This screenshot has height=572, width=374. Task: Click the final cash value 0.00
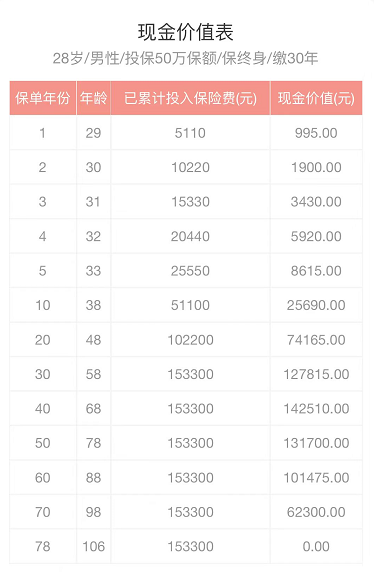pos(316,546)
